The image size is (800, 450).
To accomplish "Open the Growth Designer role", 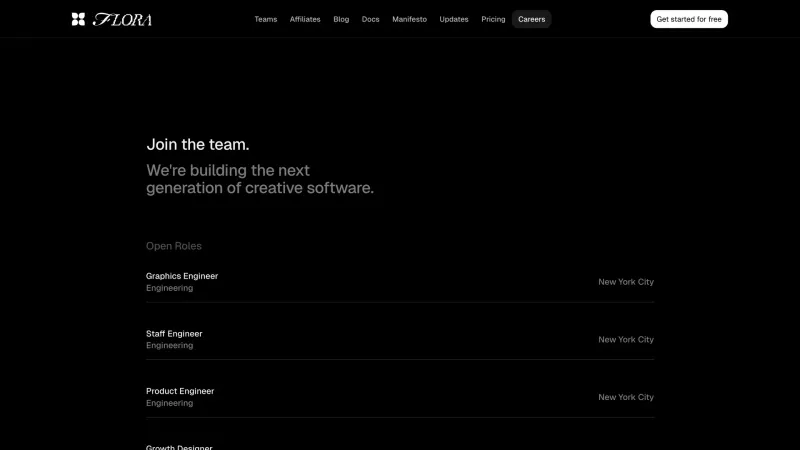I will coord(179,447).
